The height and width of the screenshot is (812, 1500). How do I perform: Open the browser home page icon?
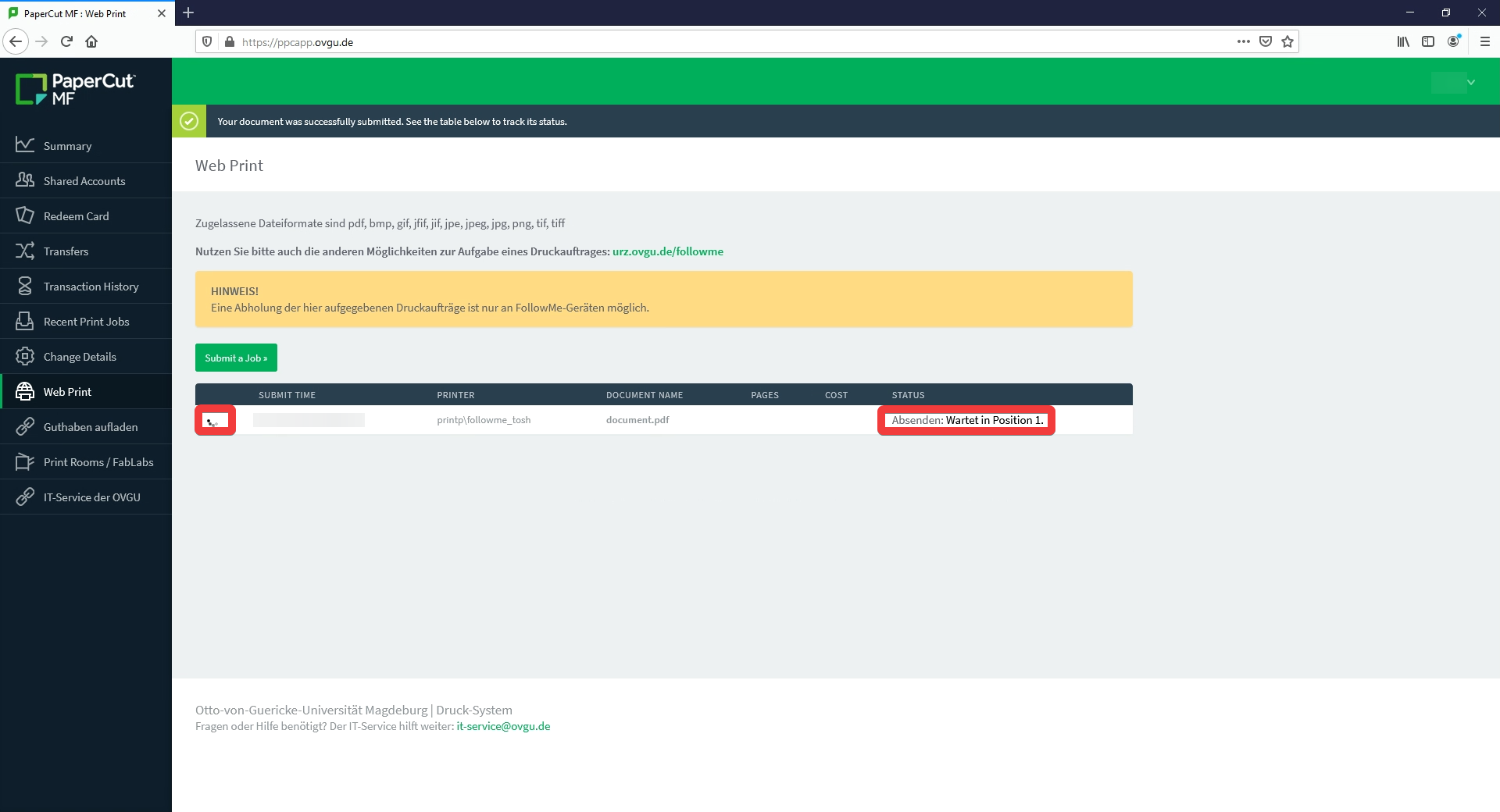91,41
